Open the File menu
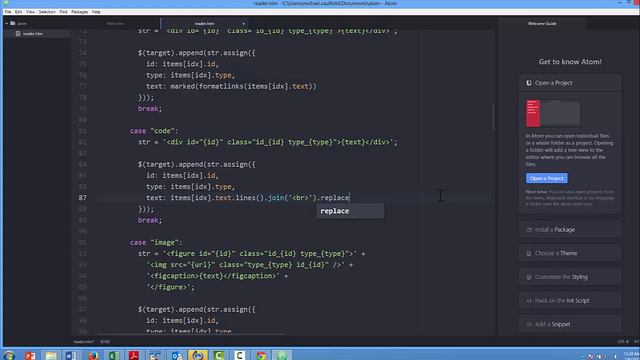 click(x=8, y=12)
